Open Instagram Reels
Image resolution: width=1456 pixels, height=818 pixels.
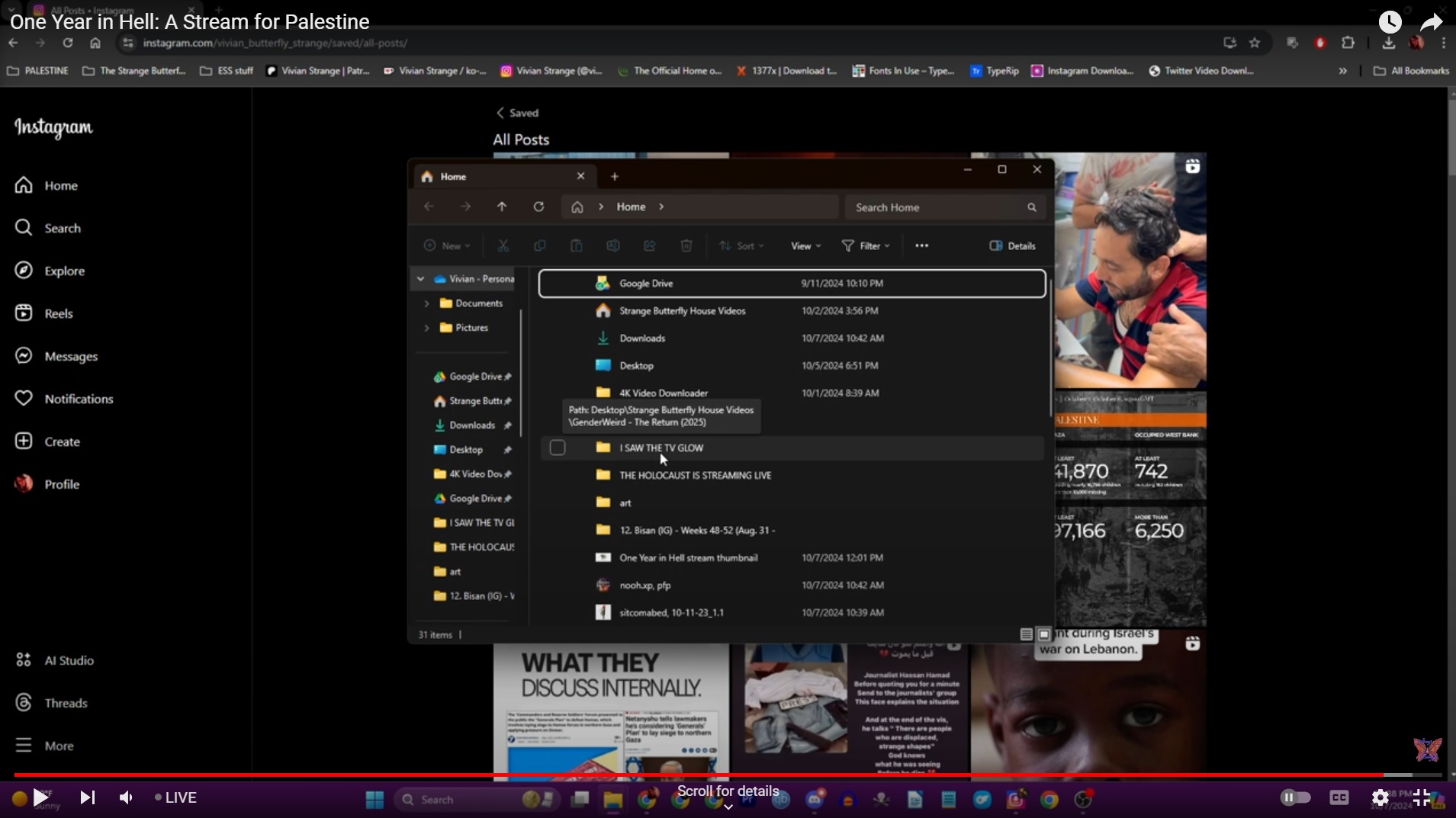[x=44, y=313]
